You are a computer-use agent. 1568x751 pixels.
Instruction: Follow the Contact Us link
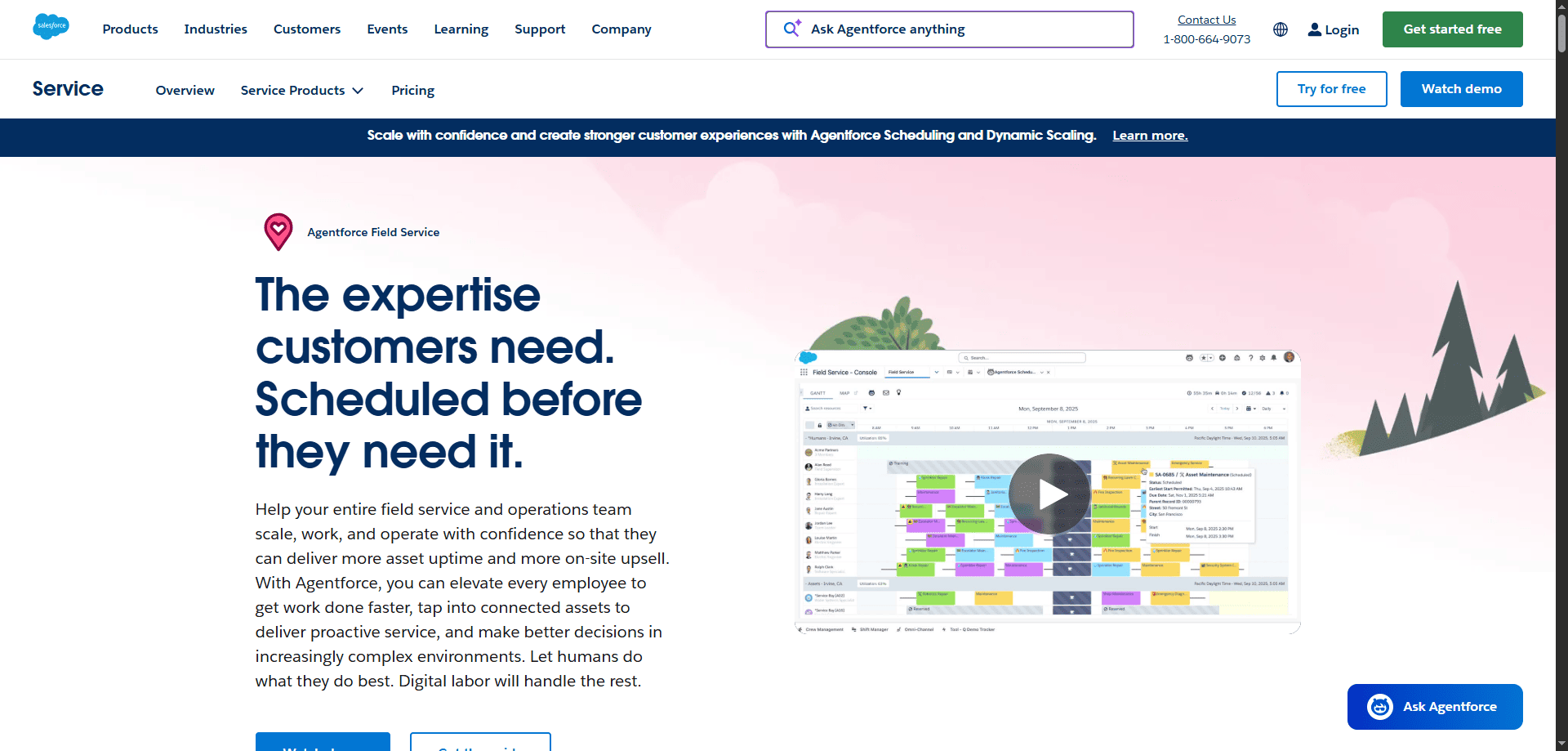click(1206, 20)
